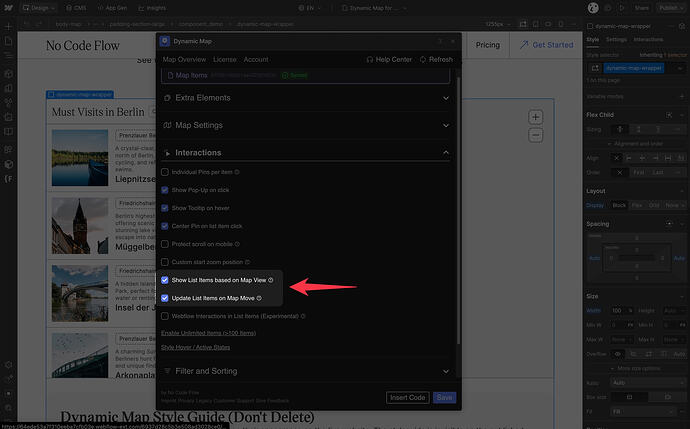This screenshot has height=429, width=690.
Task: Expand the Filter and Sorting section
Action: 306,371
